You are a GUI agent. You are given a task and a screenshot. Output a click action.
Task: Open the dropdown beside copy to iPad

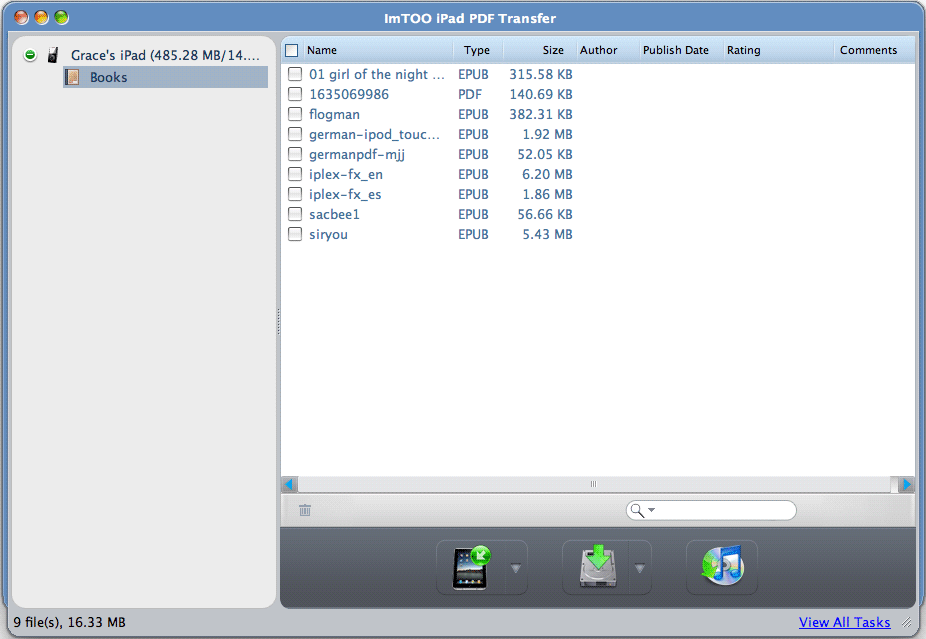click(x=516, y=568)
